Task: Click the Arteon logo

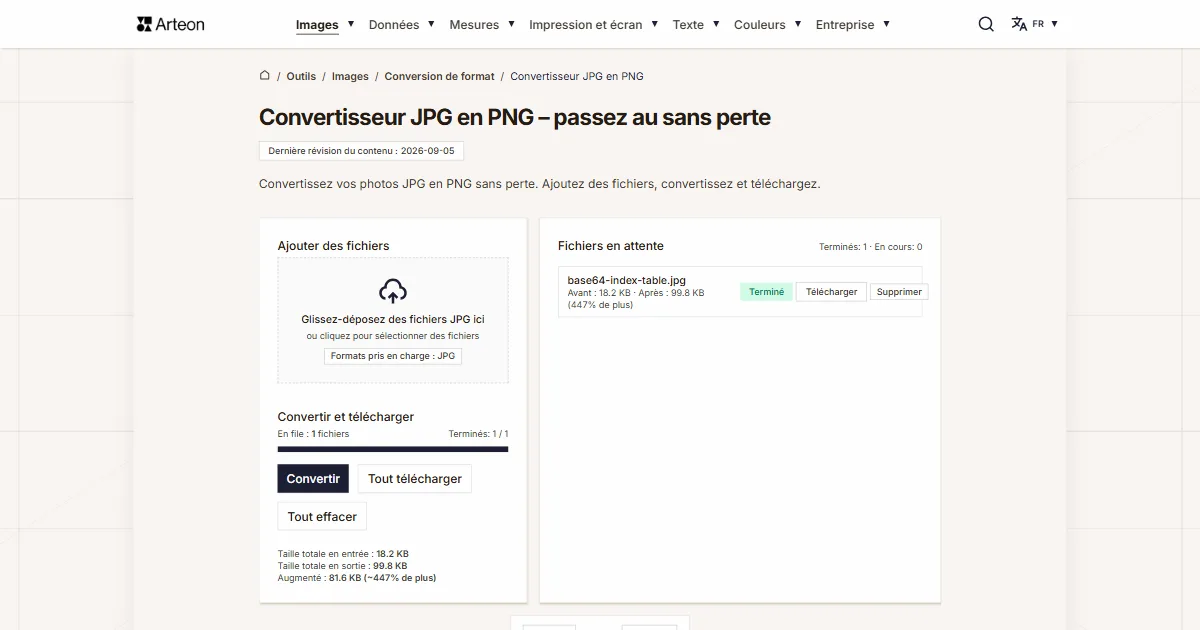Action: coord(171,24)
